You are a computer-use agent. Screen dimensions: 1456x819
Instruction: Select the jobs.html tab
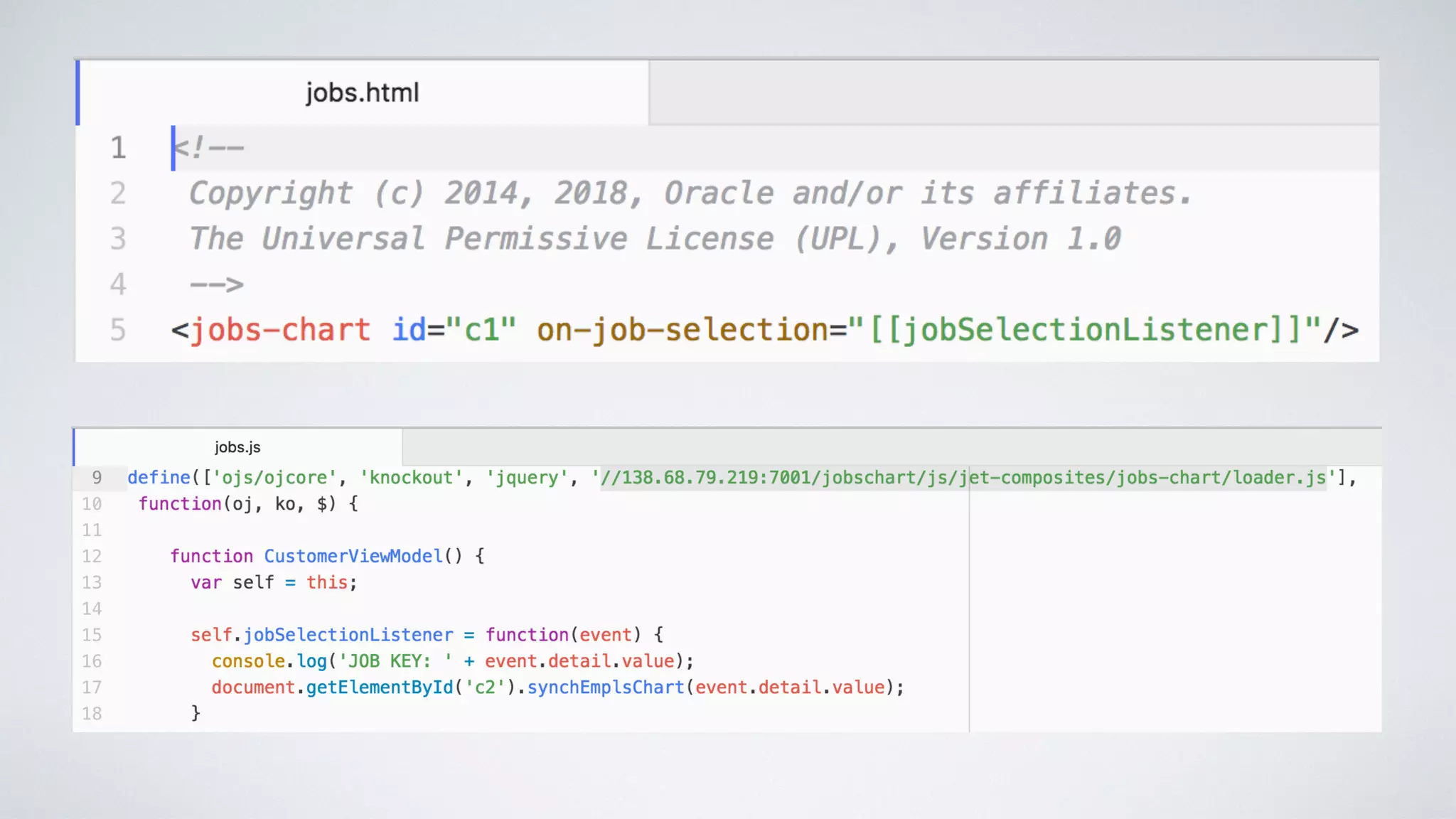click(x=362, y=93)
